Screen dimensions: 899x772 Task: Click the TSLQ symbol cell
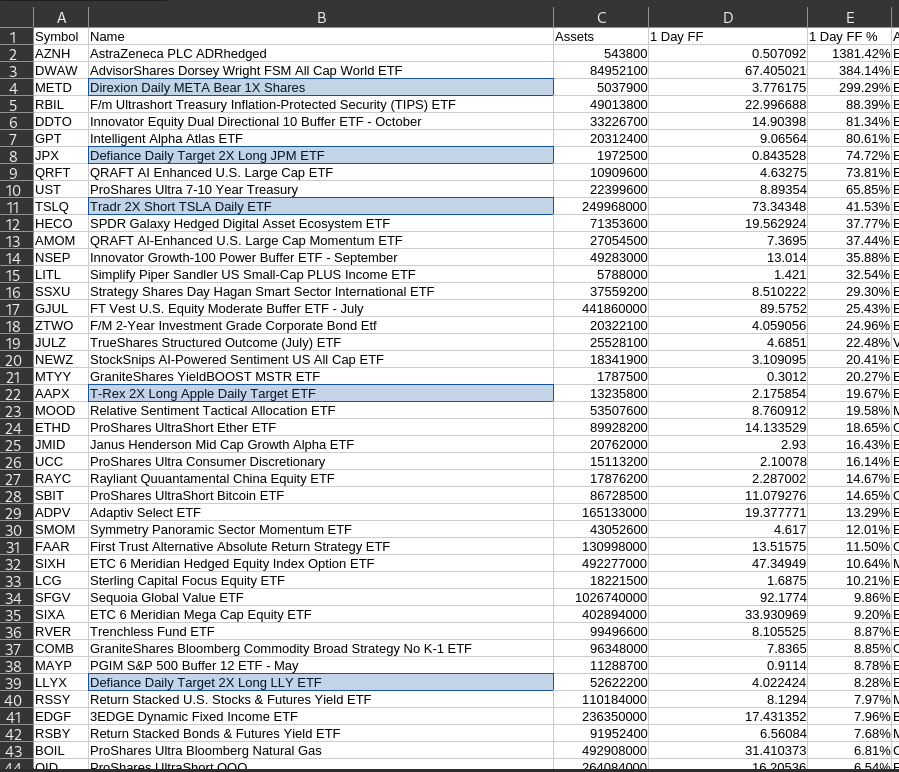point(61,207)
